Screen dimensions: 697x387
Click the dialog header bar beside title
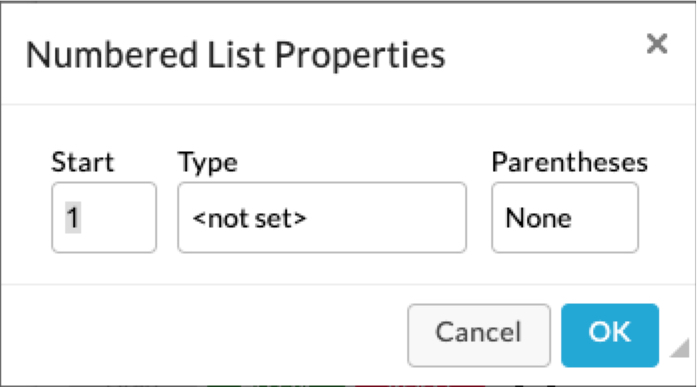(542, 53)
